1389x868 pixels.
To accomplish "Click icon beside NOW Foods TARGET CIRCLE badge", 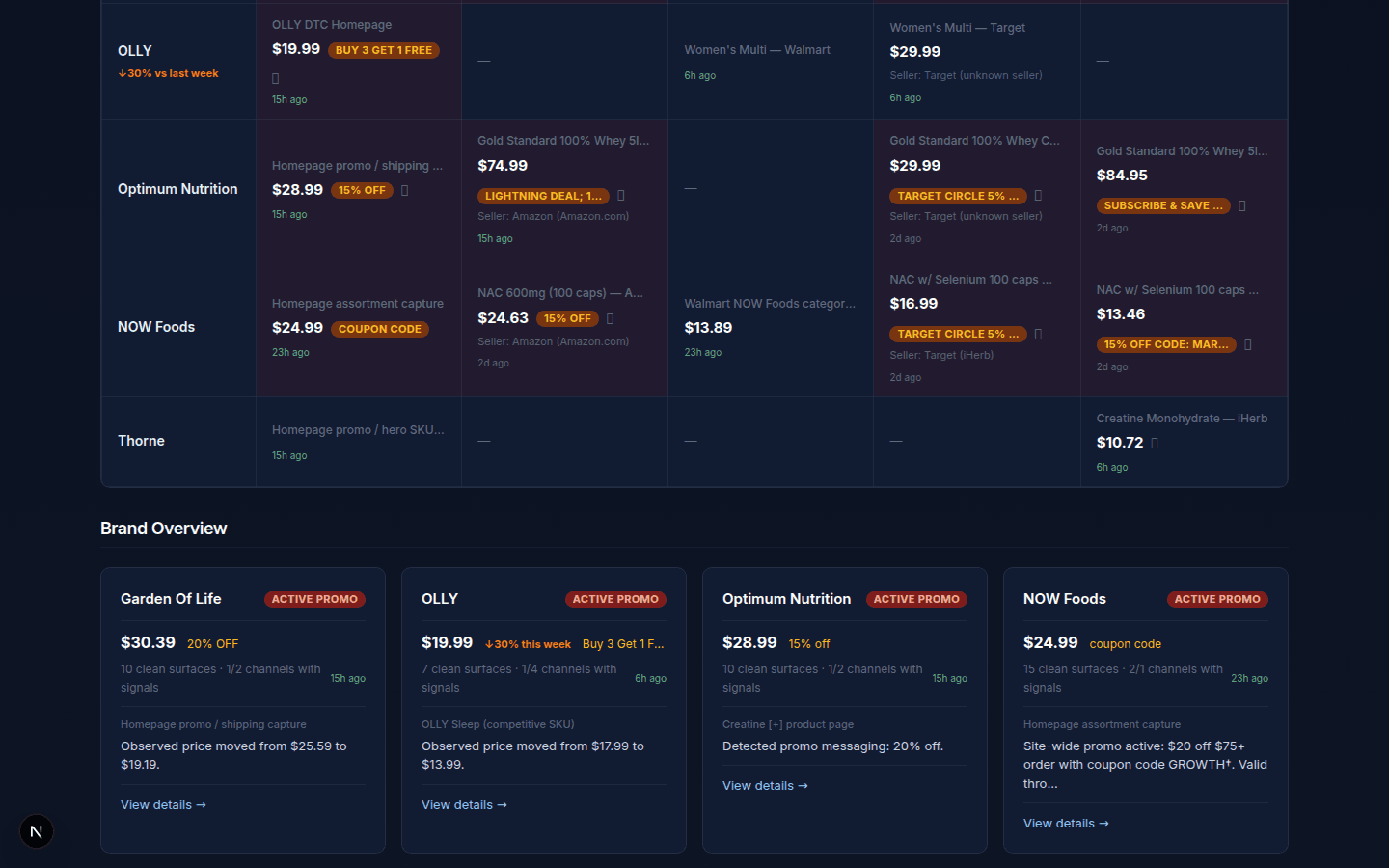I will click(x=1039, y=334).
